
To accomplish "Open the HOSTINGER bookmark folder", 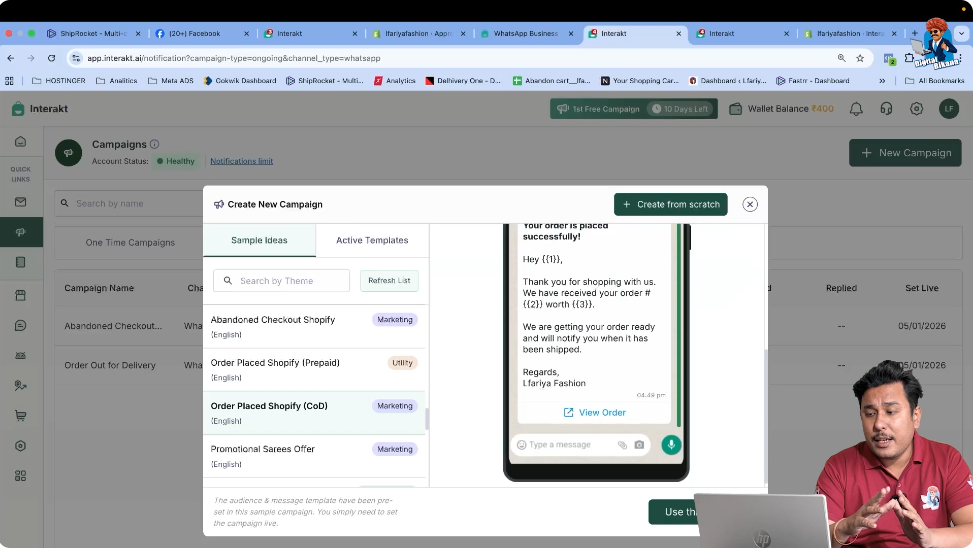I will pyautogui.click(x=58, y=81).
